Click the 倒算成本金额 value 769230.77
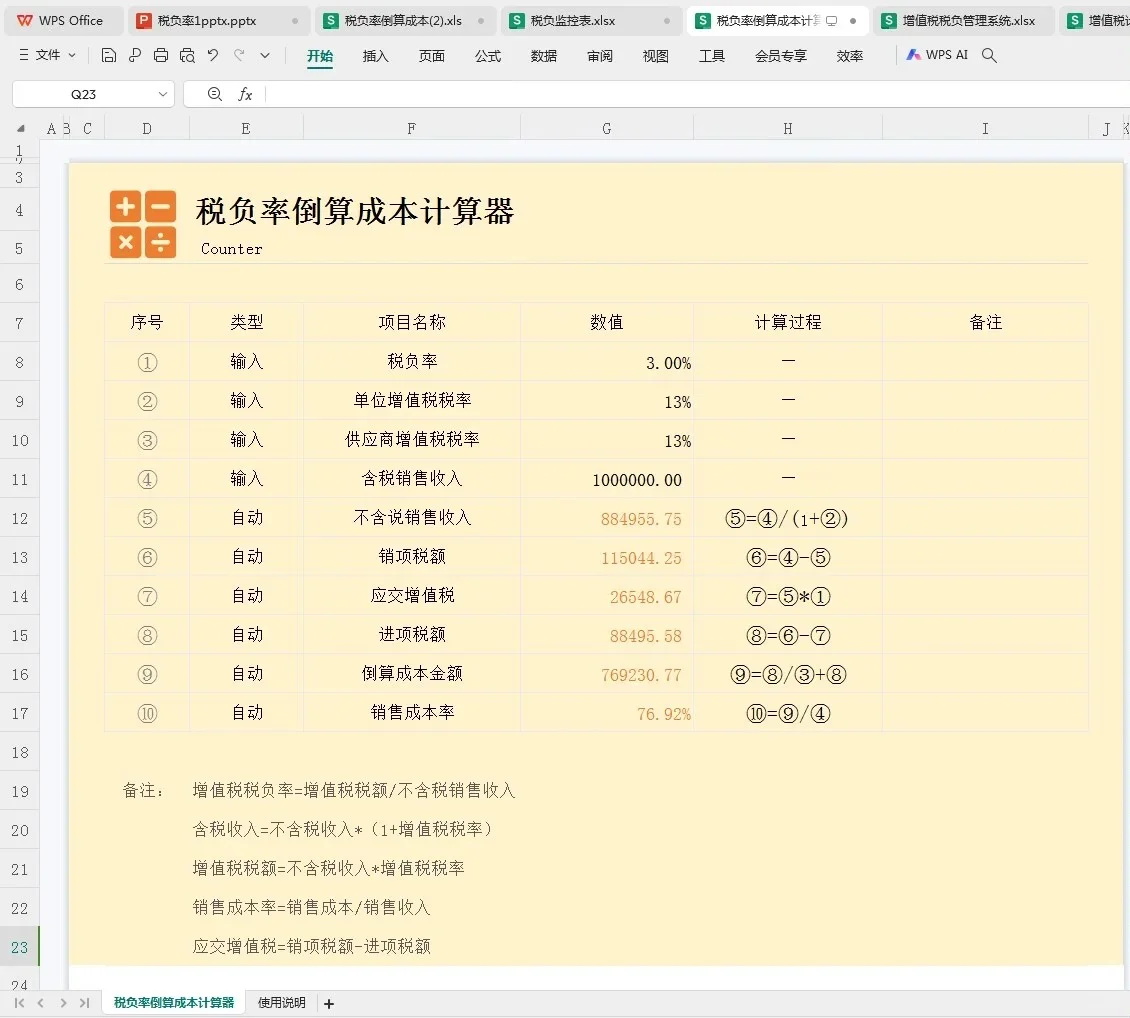This screenshot has height=1018, width=1130. (x=607, y=674)
